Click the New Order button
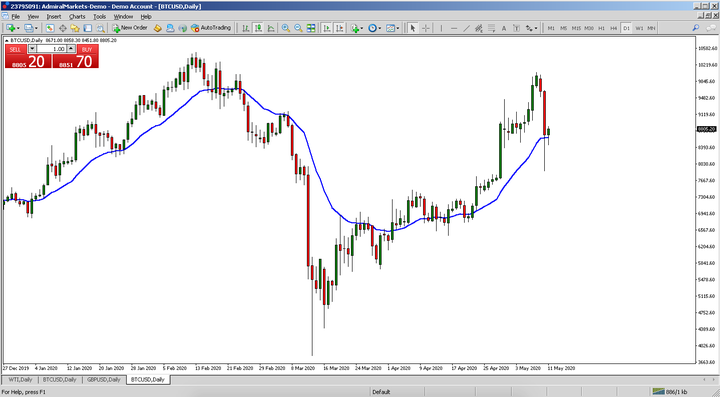Screen dimensions: 720x397 [x=130, y=28]
